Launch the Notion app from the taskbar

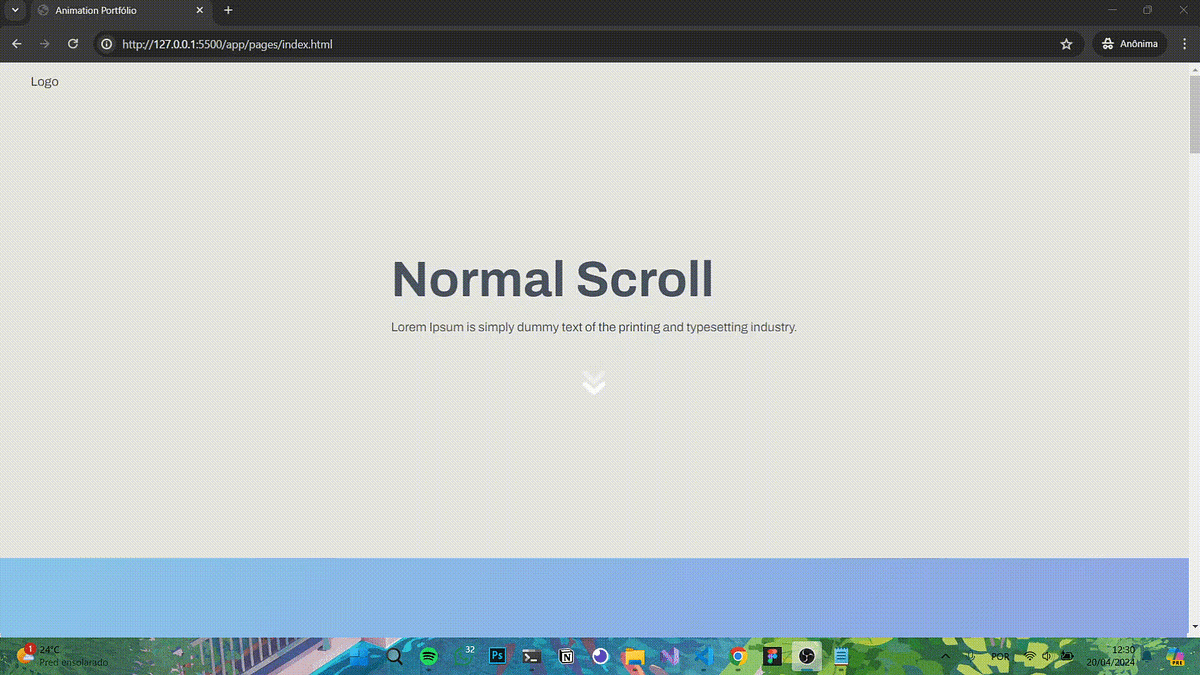(566, 656)
